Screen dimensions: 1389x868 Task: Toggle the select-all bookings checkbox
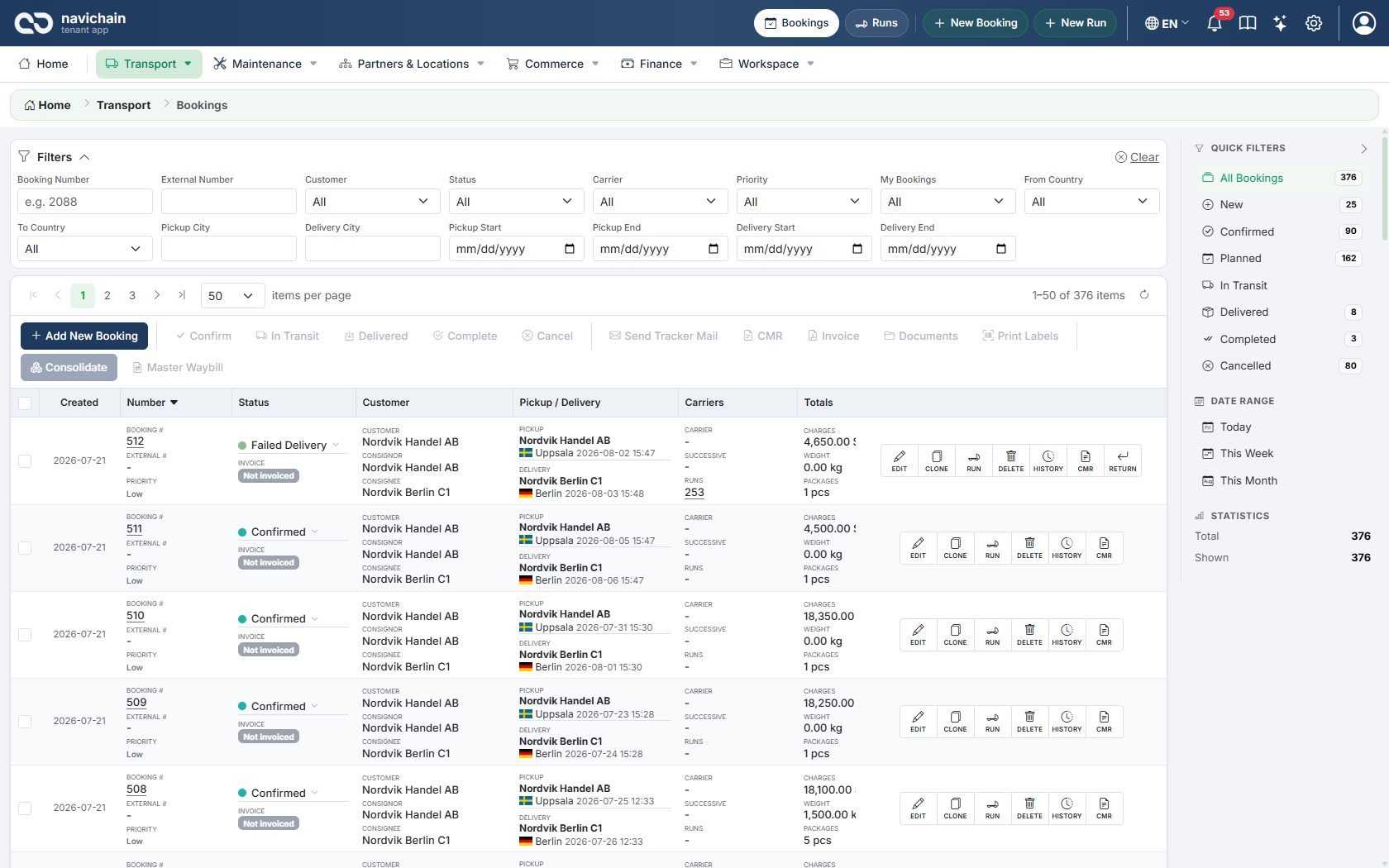pos(25,403)
